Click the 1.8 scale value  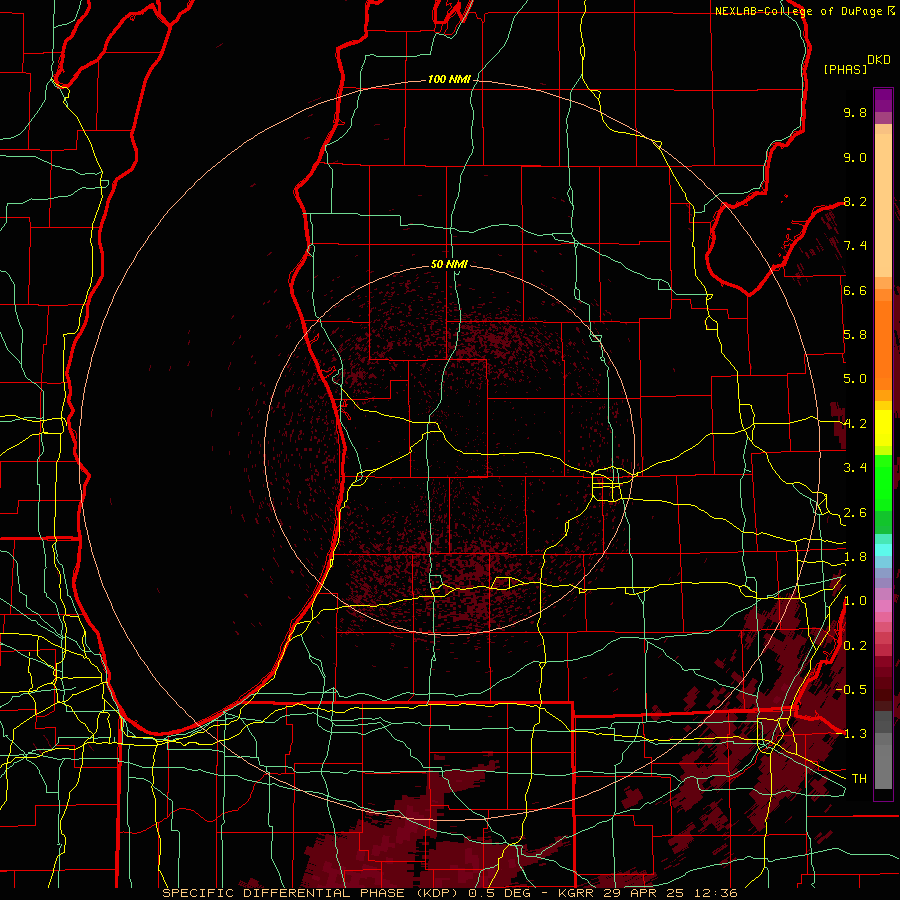coord(855,557)
